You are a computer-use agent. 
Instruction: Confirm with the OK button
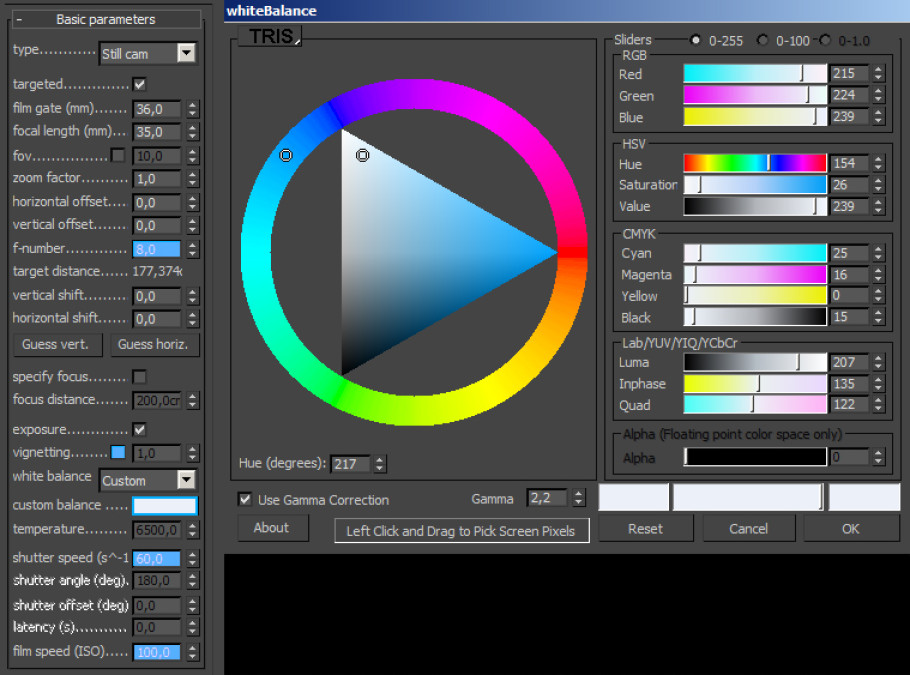point(851,529)
